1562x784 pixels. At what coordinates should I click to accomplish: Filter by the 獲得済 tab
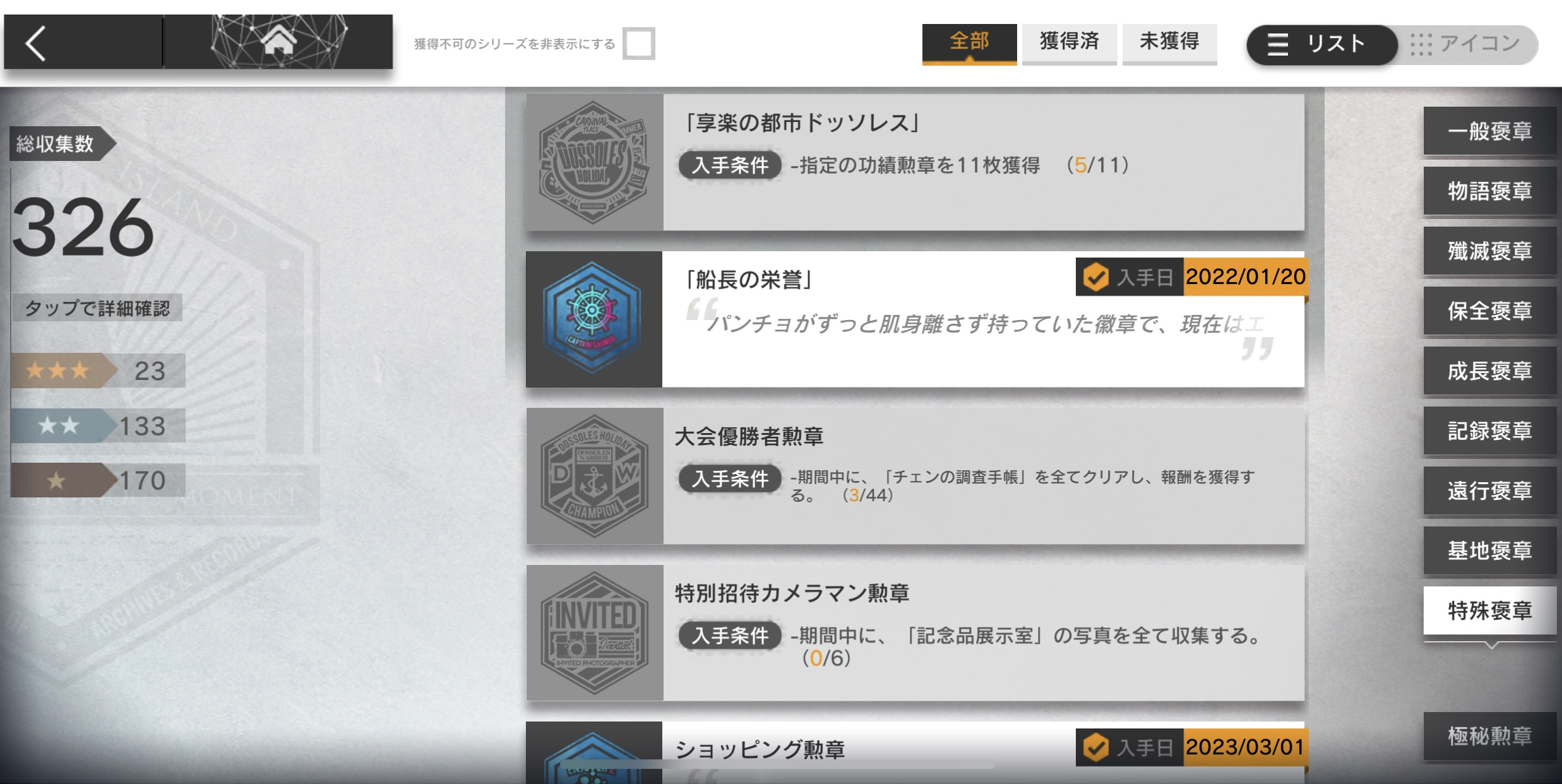pos(1069,43)
